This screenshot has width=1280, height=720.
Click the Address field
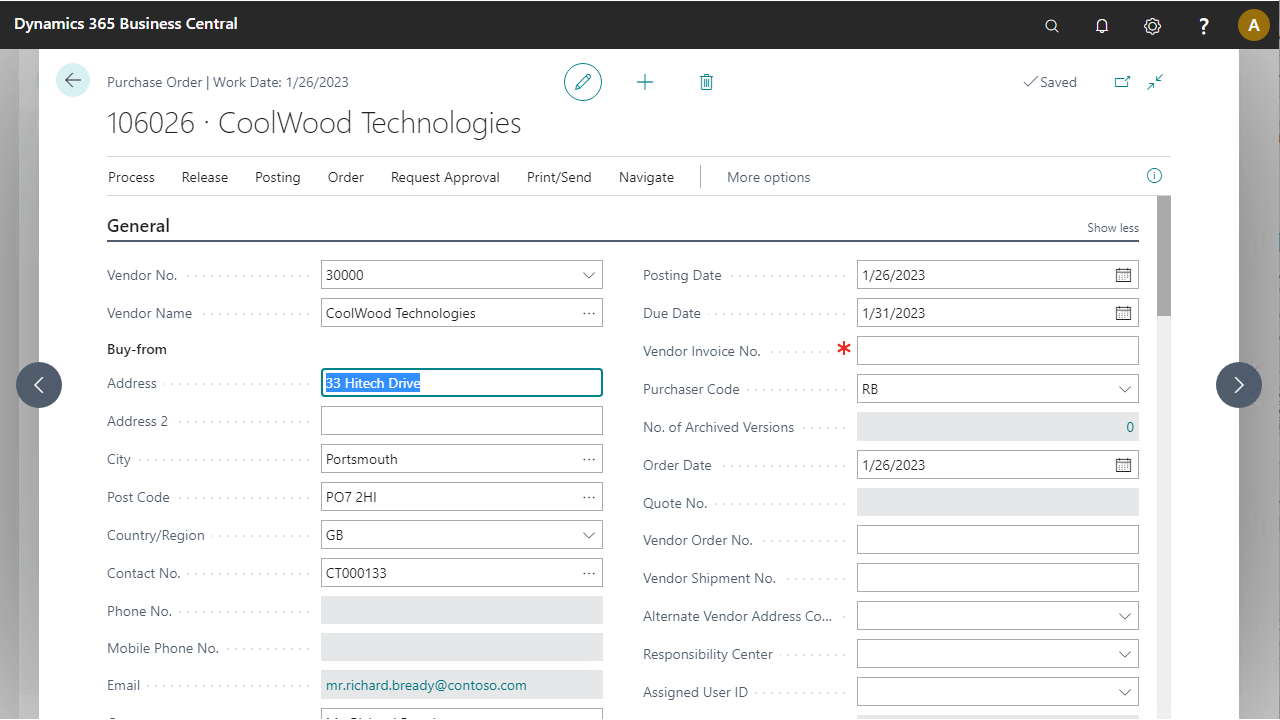click(x=462, y=383)
